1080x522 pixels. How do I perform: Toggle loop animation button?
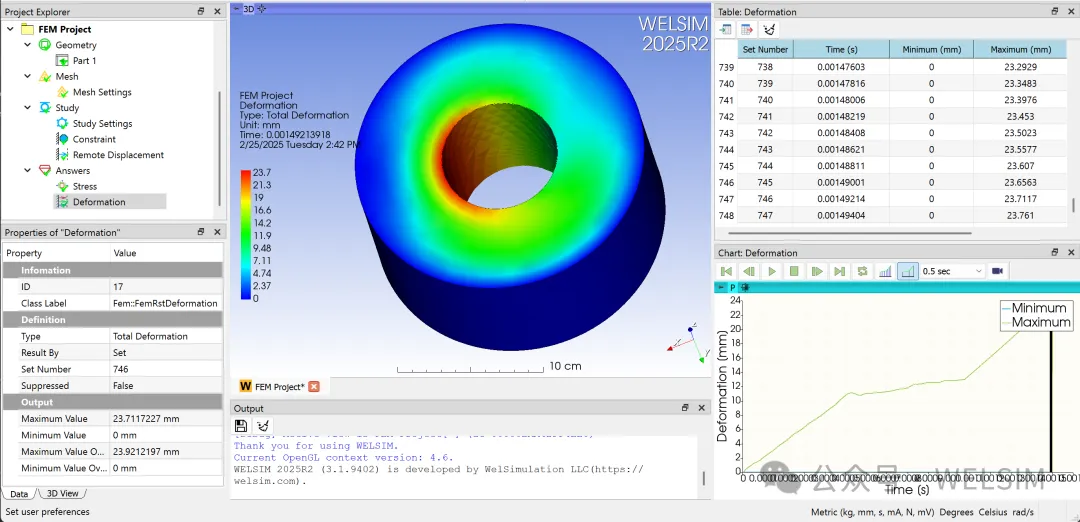(862, 271)
